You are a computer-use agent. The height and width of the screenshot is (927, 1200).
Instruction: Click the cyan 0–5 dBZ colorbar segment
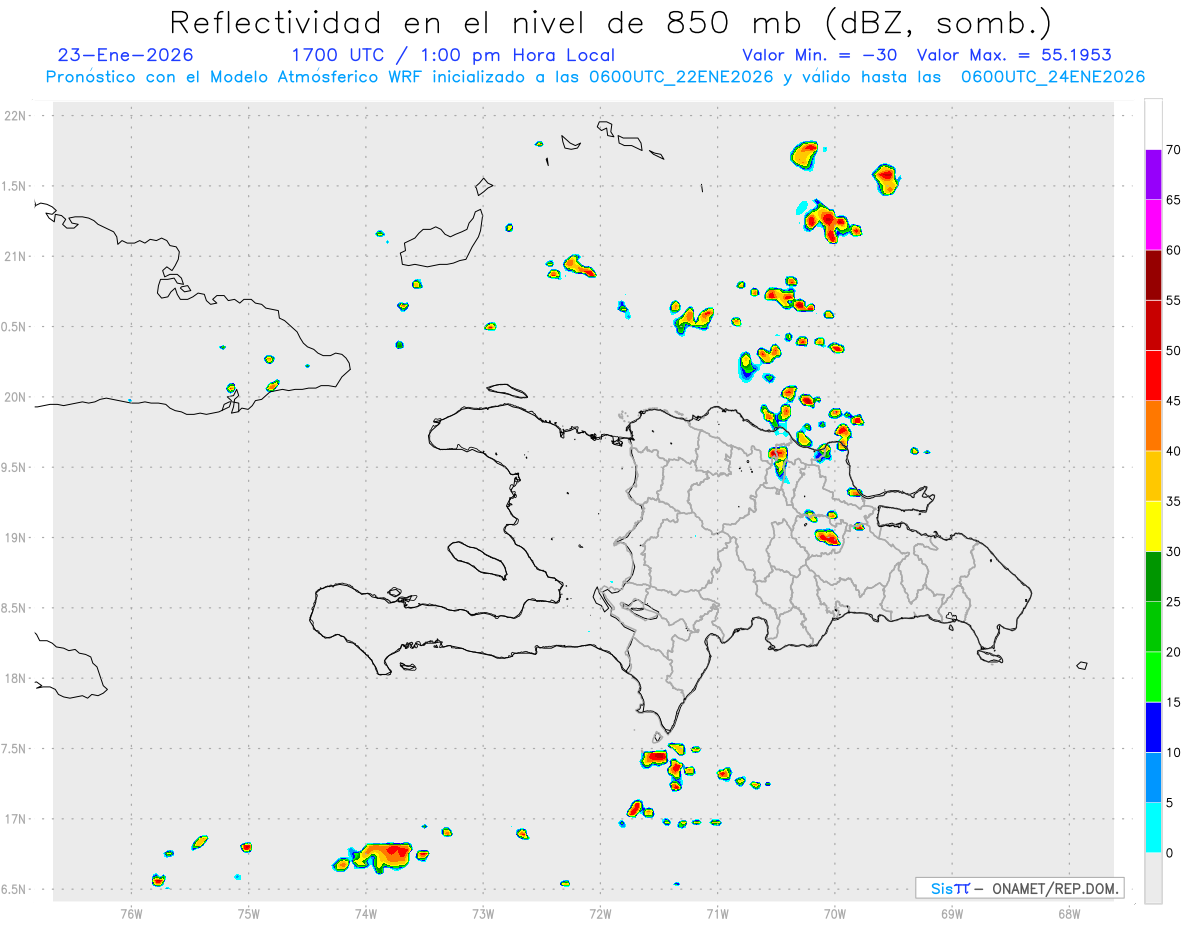pyautogui.click(x=1153, y=828)
